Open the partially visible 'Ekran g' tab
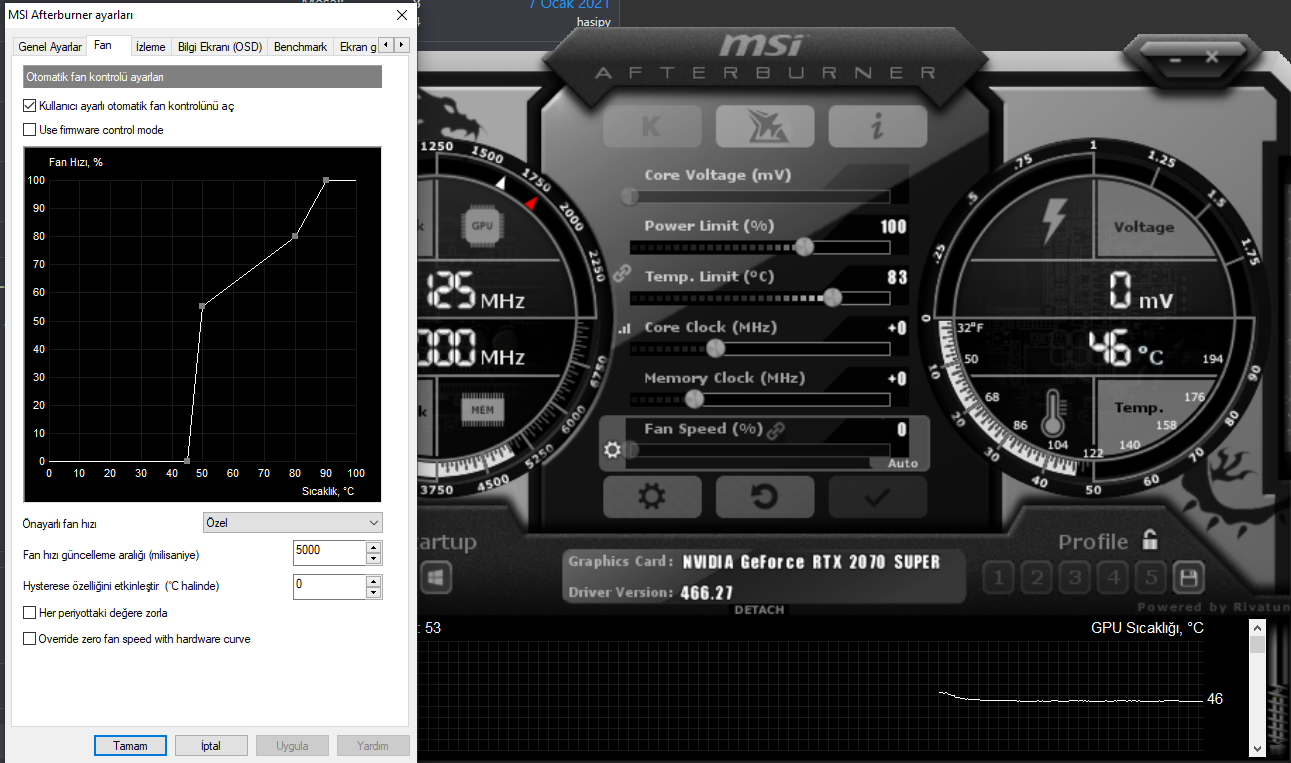This screenshot has height=763, width=1291. click(357, 47)
